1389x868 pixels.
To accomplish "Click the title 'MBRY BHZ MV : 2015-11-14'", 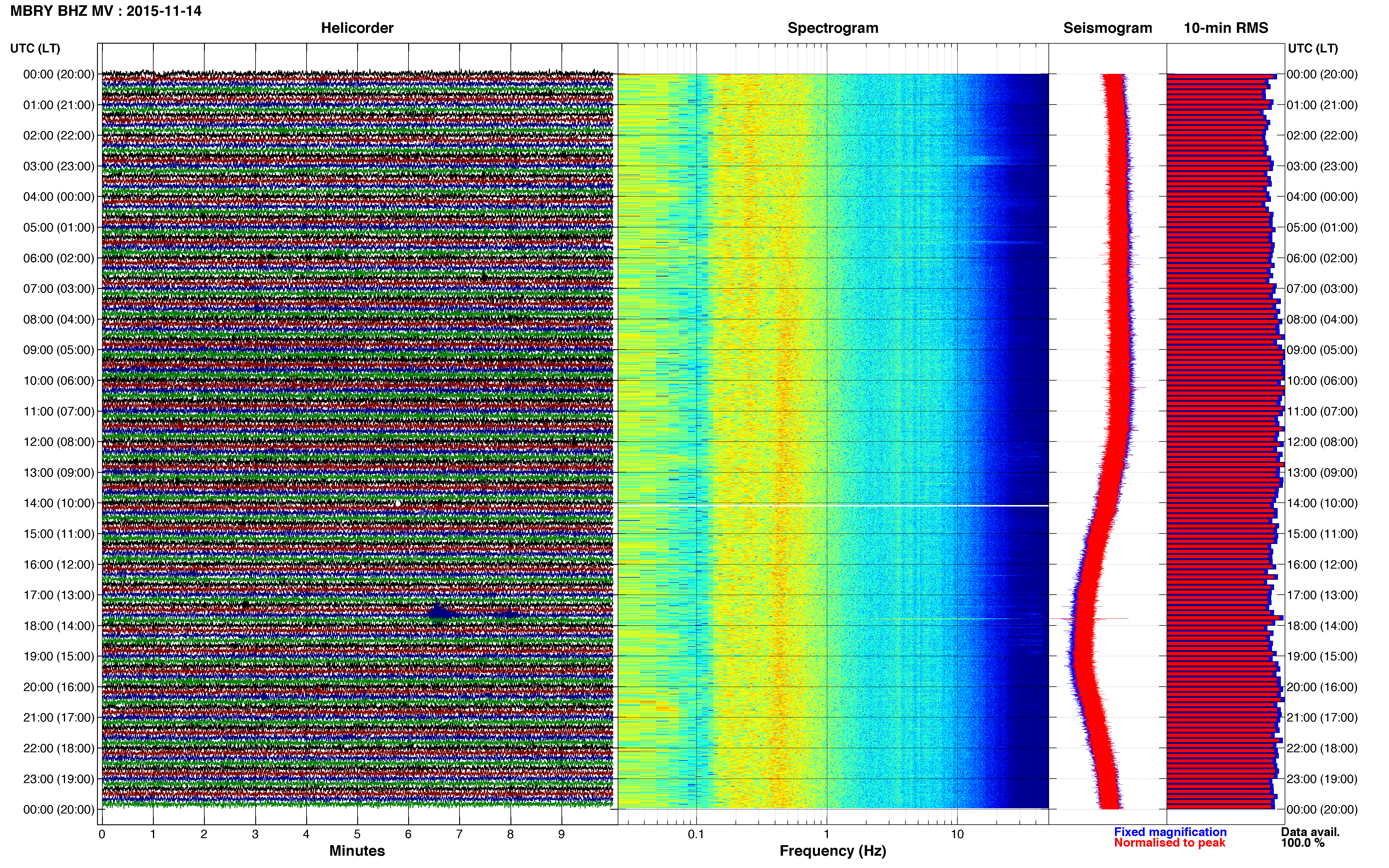I will (x=106, y=11).
